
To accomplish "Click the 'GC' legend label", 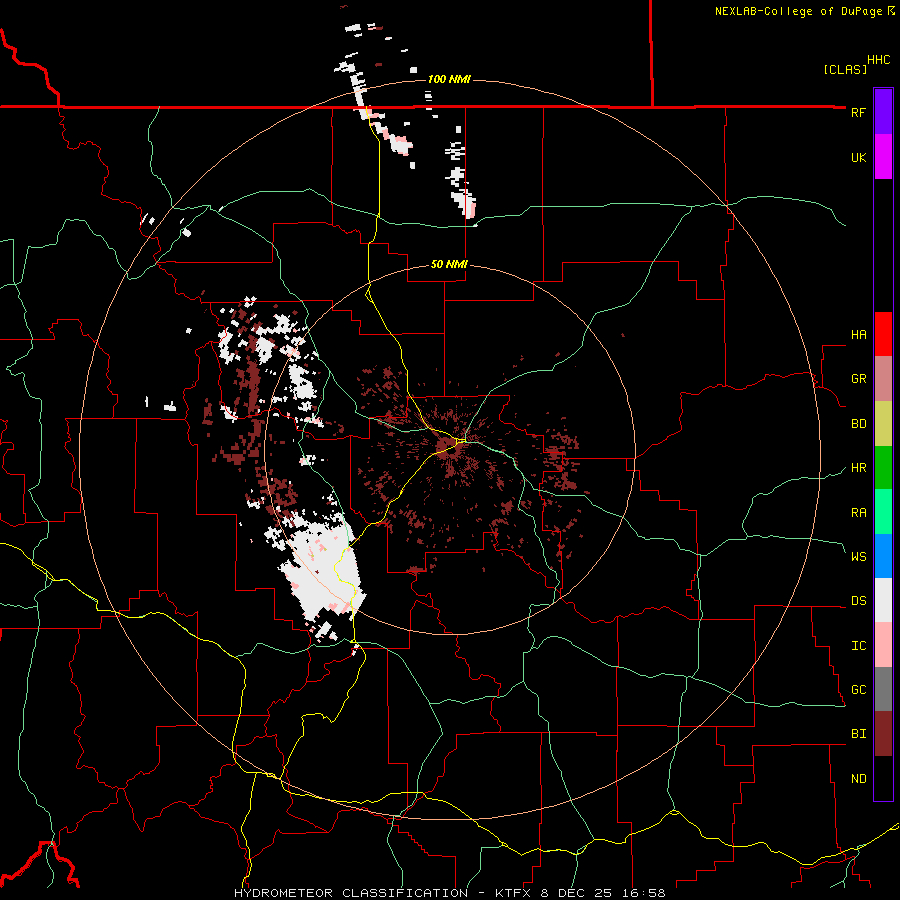I will click(x=858, y=690).
